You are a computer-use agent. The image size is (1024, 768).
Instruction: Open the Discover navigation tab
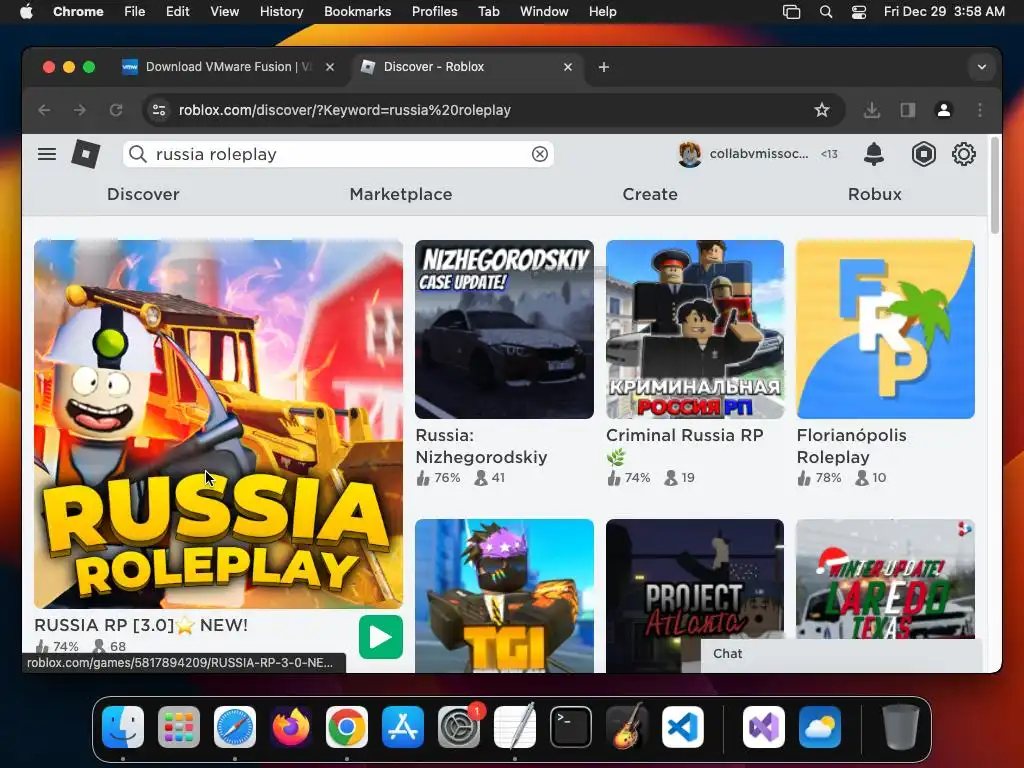tap(143, 194)
